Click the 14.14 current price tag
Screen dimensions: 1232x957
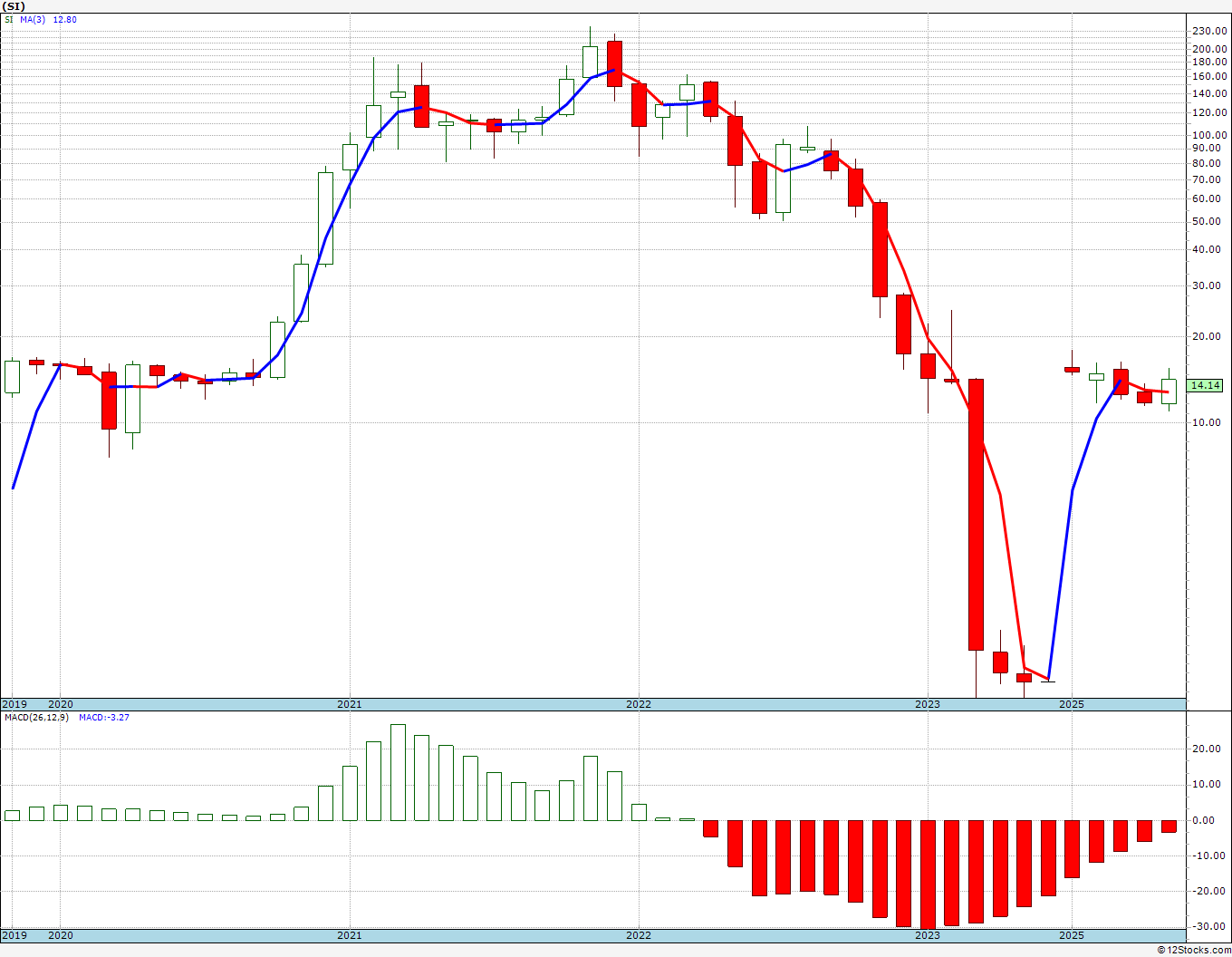1206,385
